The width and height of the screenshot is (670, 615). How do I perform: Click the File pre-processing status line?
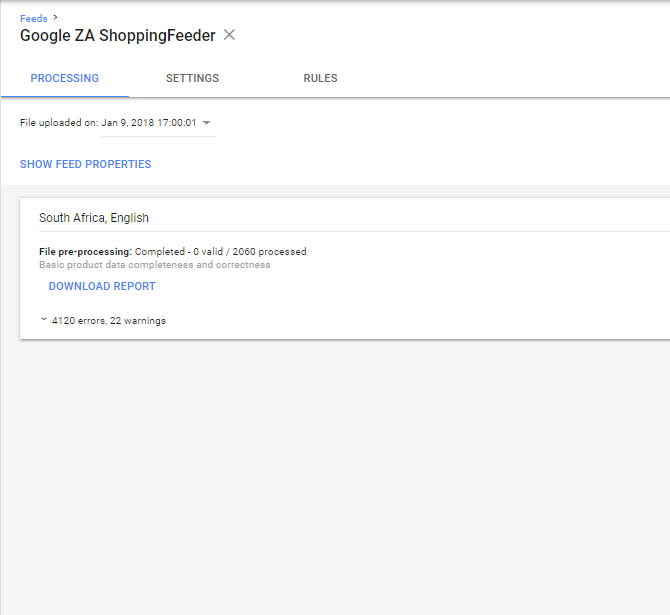(173, 252)
